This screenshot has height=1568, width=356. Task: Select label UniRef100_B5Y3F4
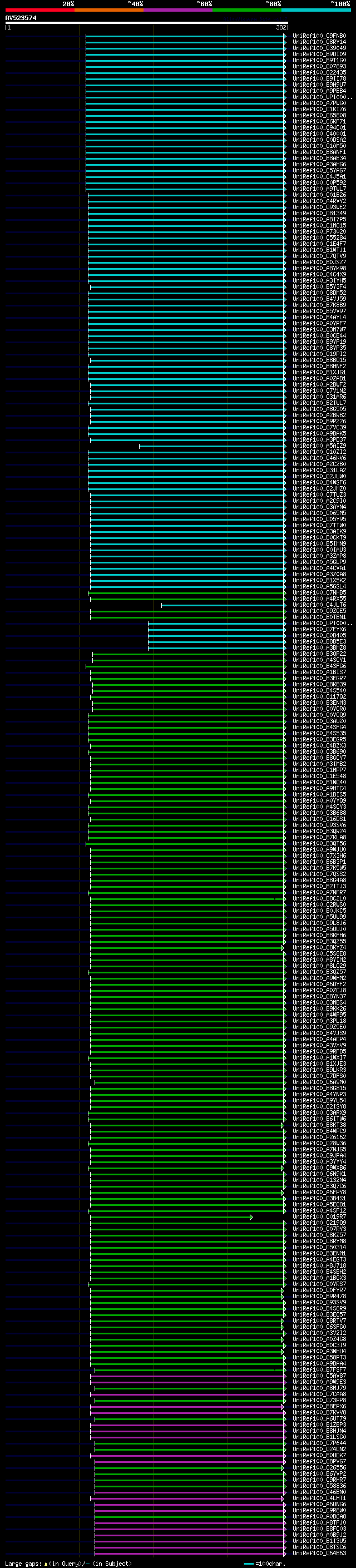click(x=319, y=286)
